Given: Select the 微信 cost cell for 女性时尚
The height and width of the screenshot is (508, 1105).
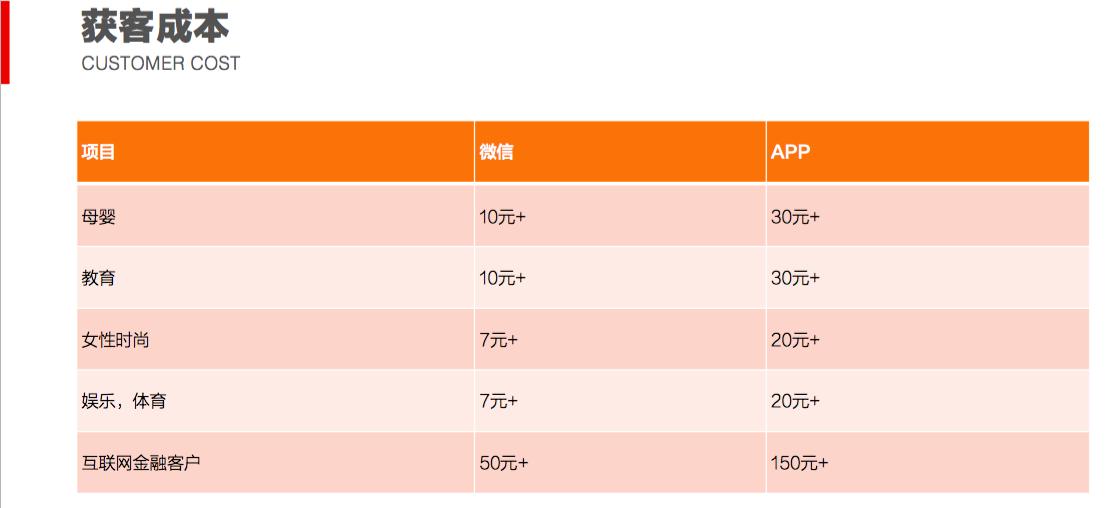Looking at the screenshot, I should point(498,340).
